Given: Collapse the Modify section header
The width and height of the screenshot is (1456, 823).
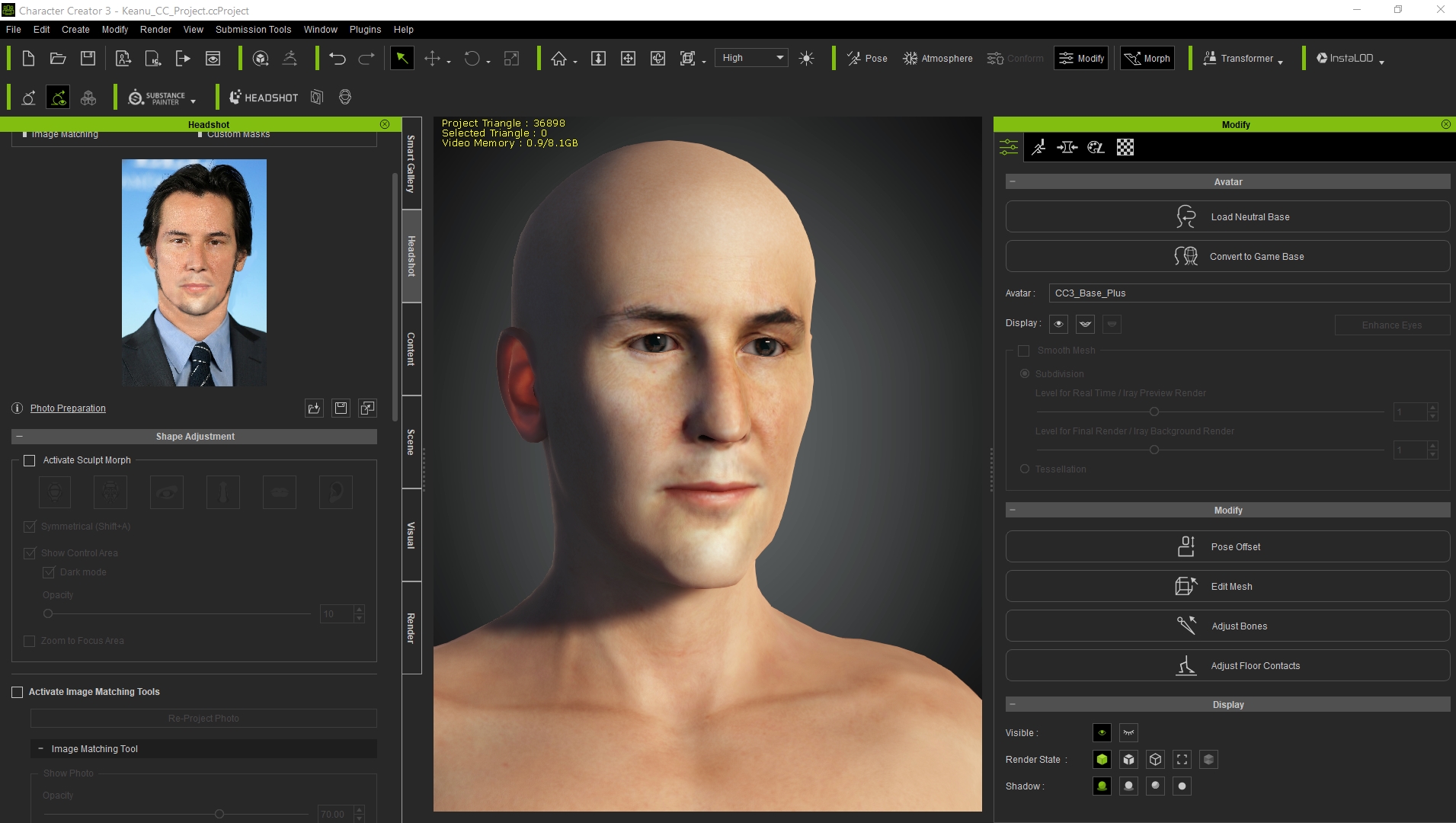Looking at the screenshot, I should [x=1013, y=510].
